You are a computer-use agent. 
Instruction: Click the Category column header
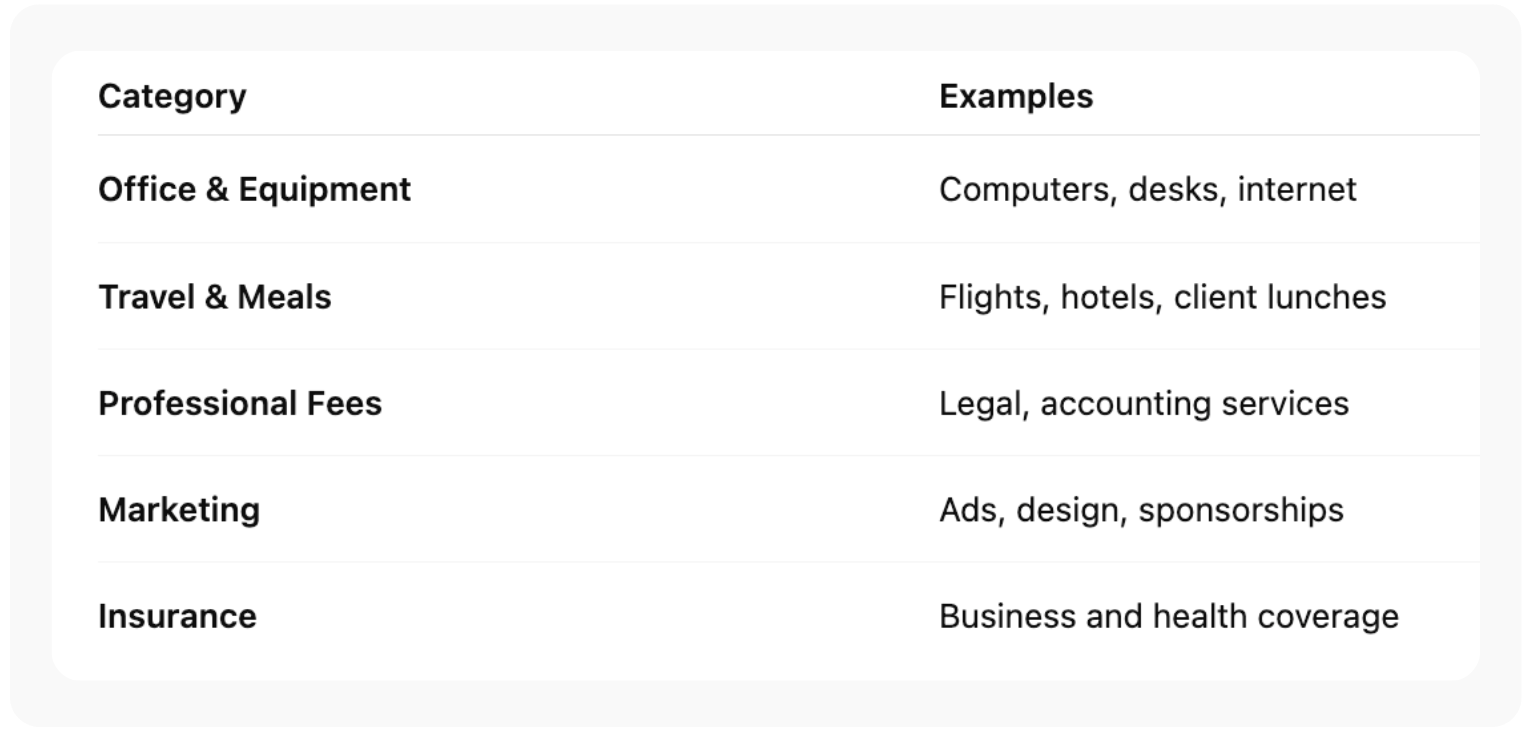(x=172, y=97)
